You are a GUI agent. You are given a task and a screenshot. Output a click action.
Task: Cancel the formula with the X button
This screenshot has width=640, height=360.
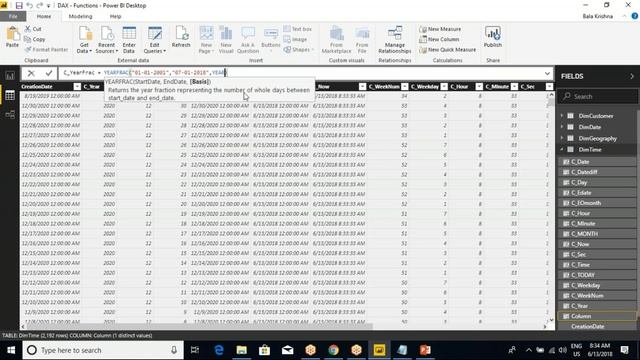[31, 73]
